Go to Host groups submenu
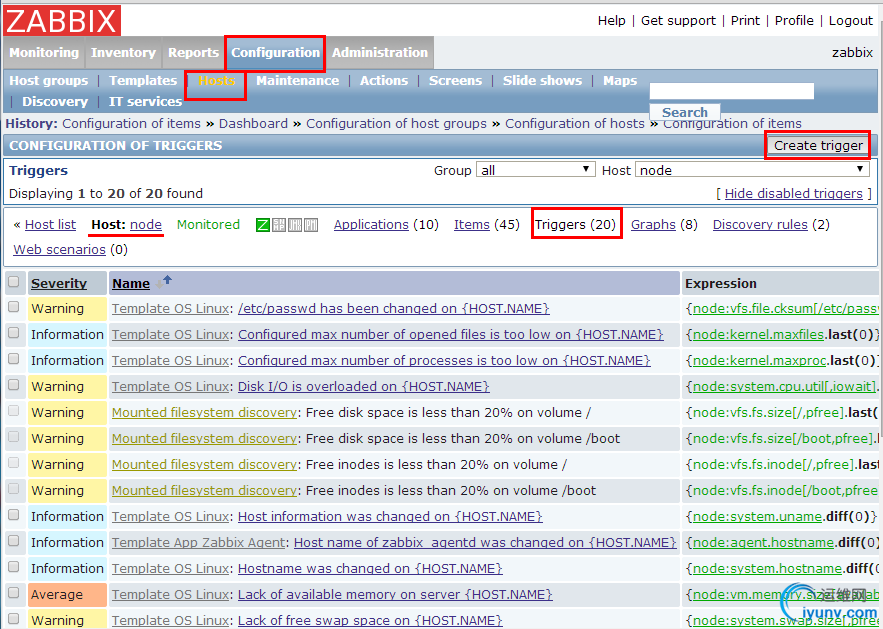Viewport: 883px width, 629px height. tap(48, 81)
